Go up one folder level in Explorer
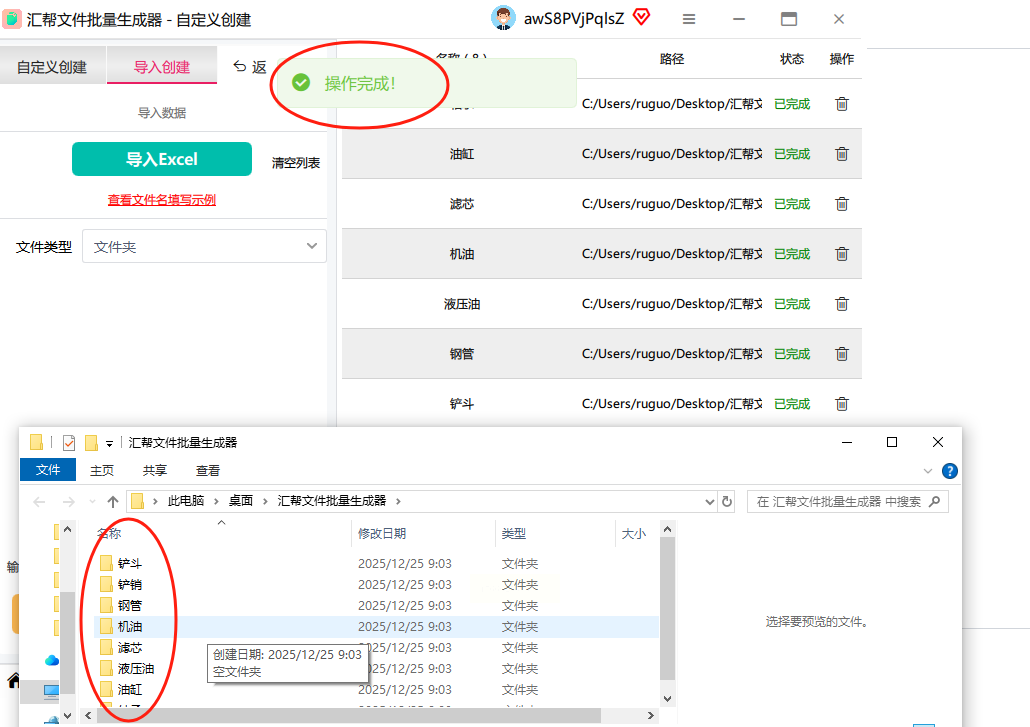Image resolution: width=1030 pixels, height=727 pixels. (113, 502)
